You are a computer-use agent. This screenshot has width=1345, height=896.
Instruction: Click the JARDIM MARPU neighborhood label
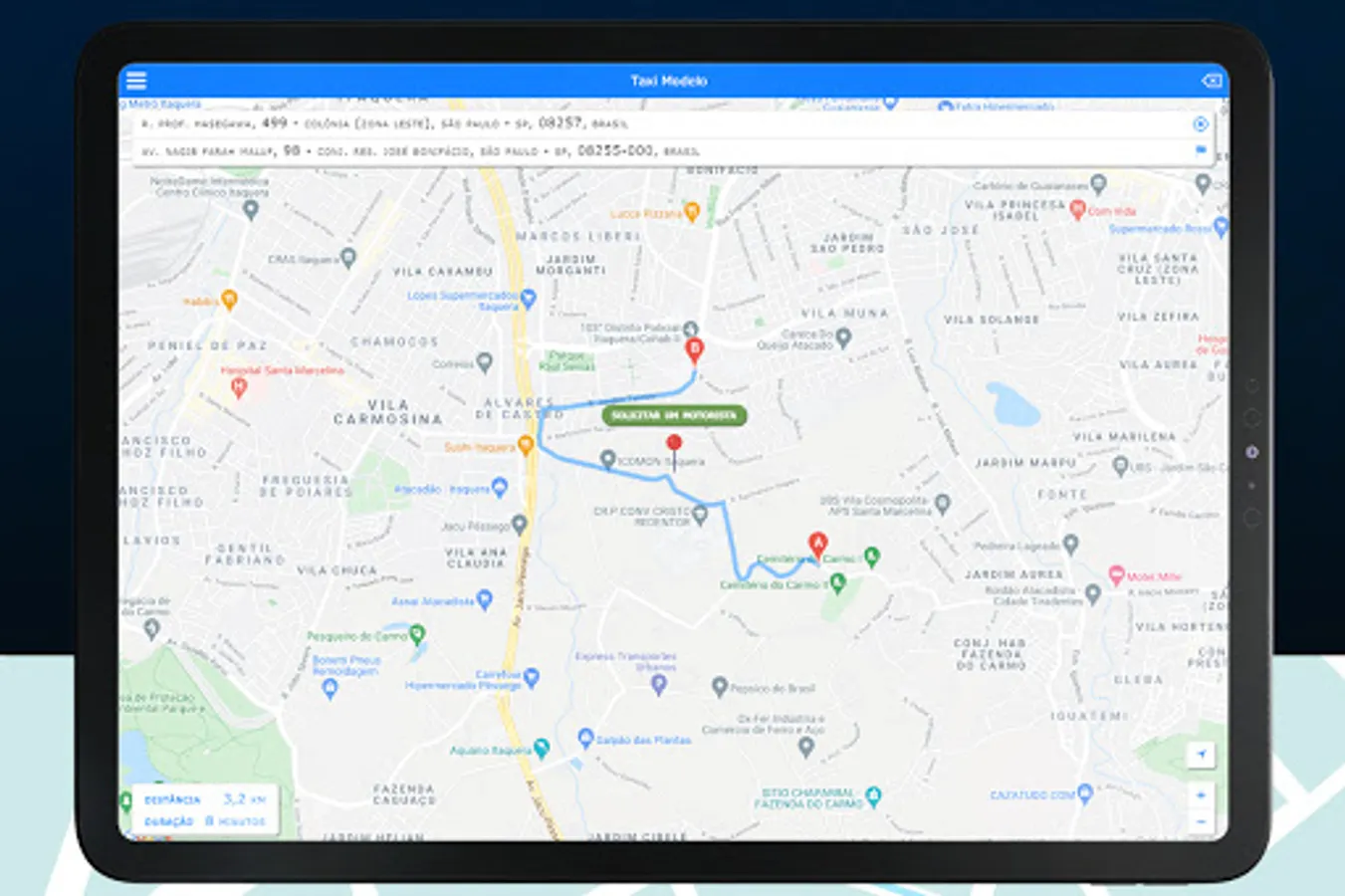[1025, 463]
